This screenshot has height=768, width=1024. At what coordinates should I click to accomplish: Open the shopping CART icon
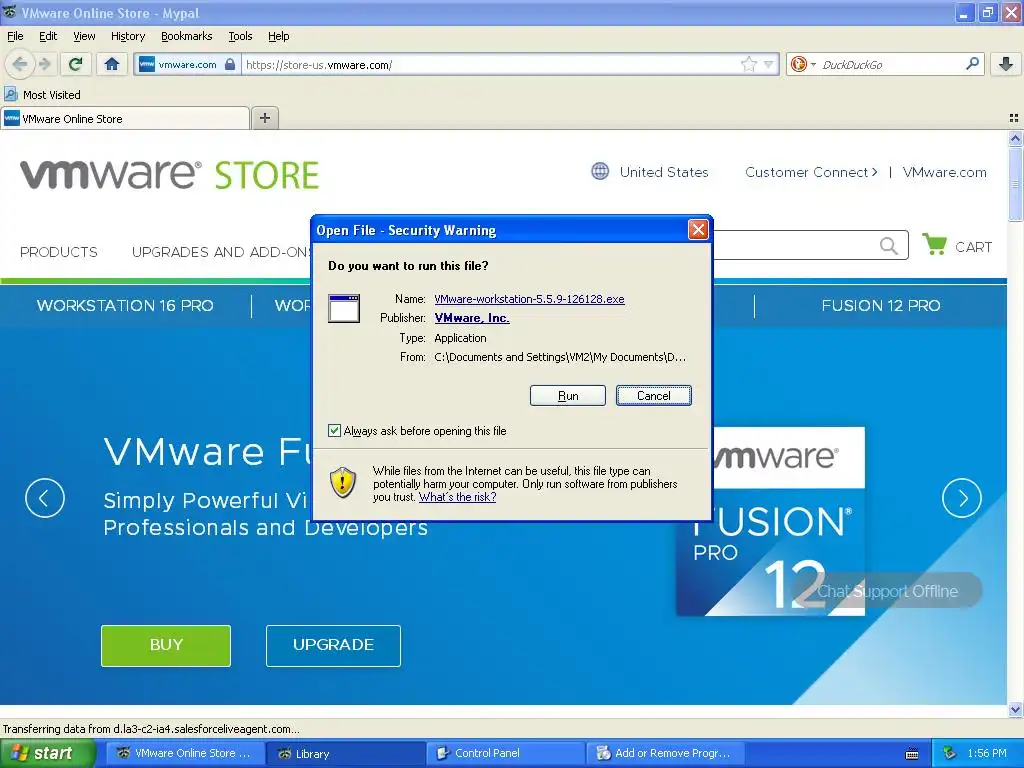(x=935, y=244)
